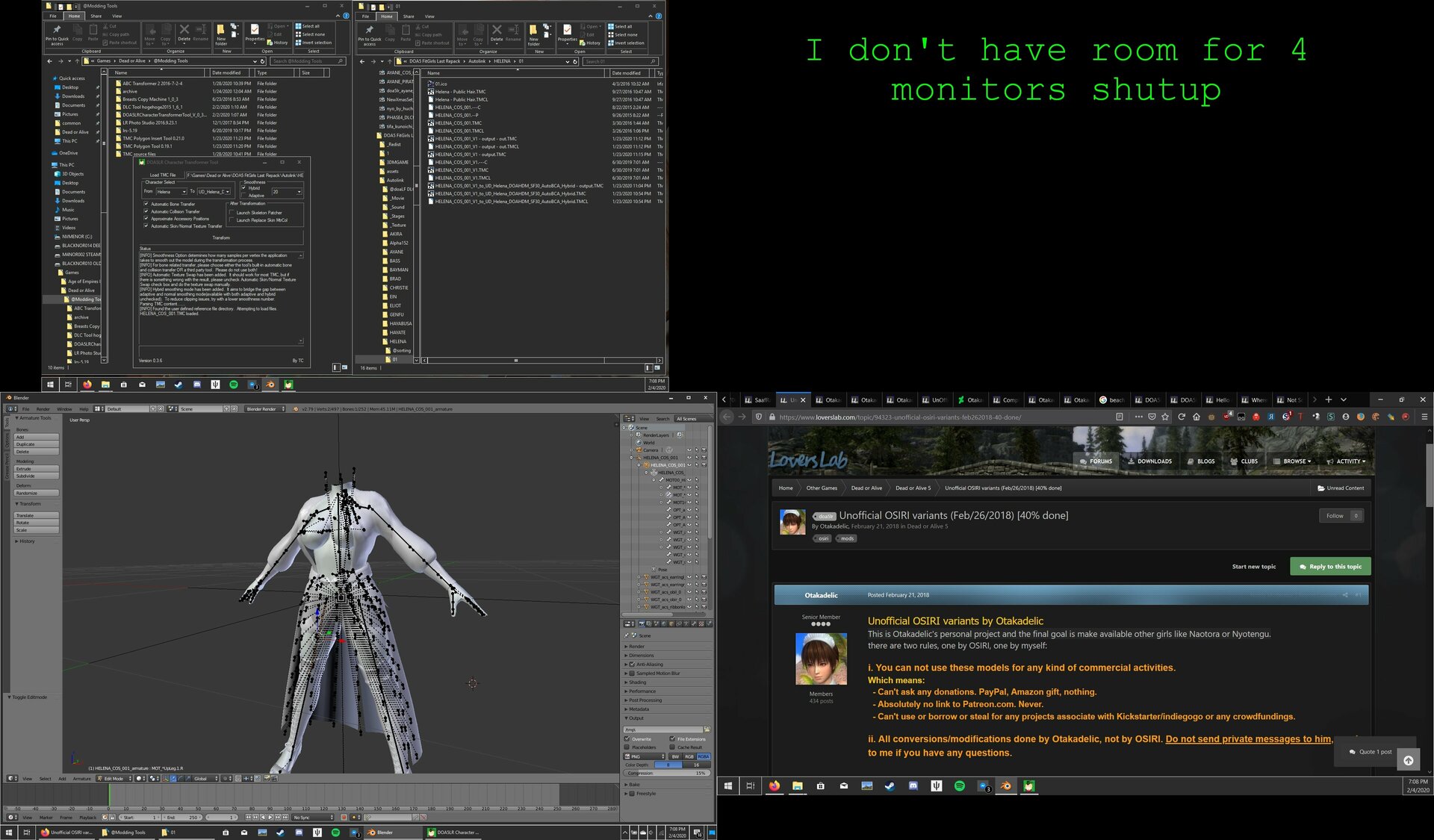Image resolution: width=1434 pixels, height=840 pixels.
Task: Open Render properties tab in Blender
Action: 642,623
